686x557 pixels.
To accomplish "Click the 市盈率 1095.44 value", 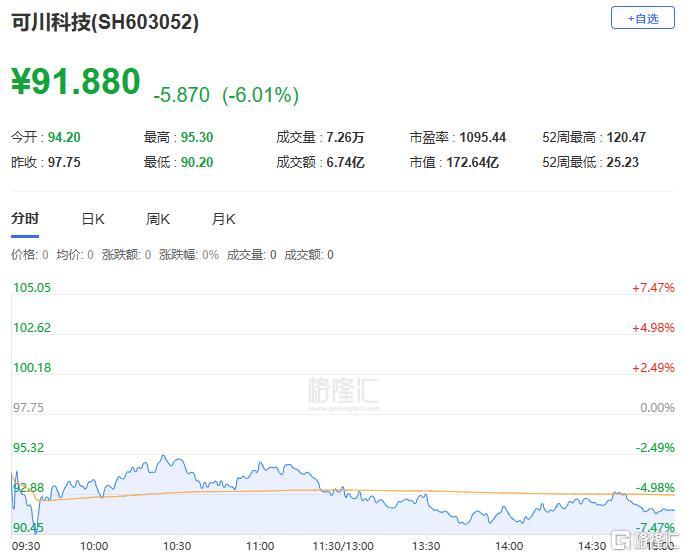I will (483, 137).
